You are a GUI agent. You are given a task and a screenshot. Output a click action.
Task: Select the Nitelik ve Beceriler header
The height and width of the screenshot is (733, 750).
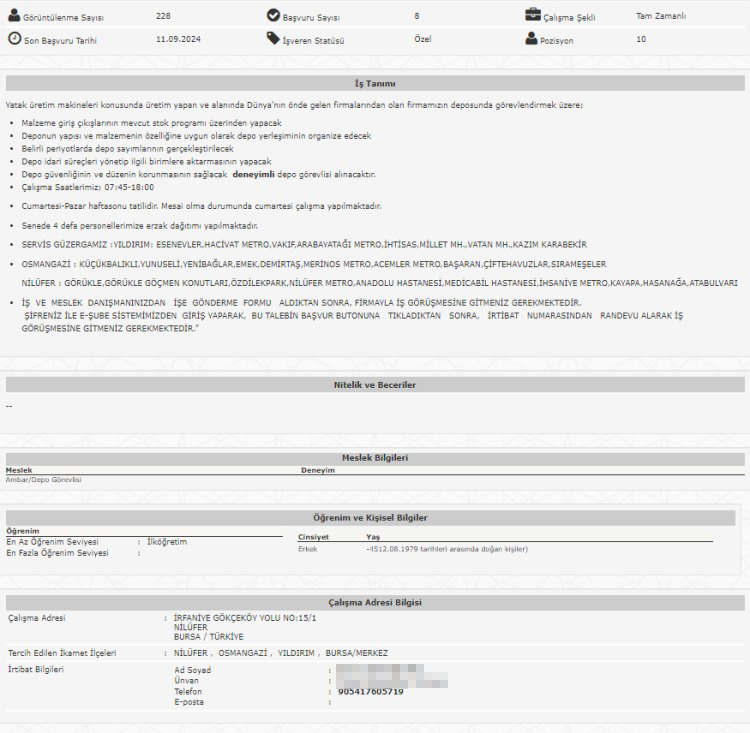(375, 384)
